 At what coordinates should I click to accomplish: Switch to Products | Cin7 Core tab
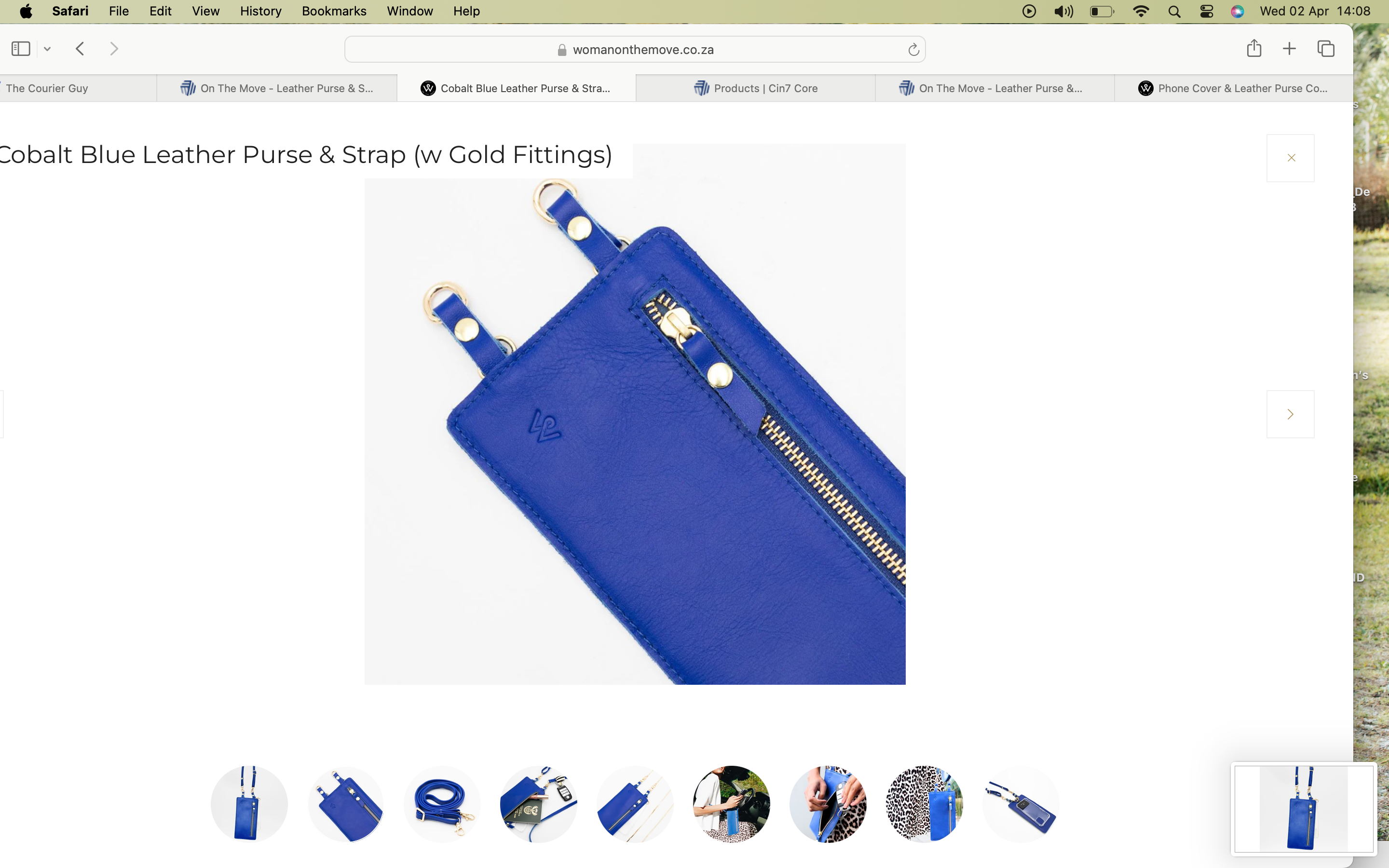pos(755,88)
